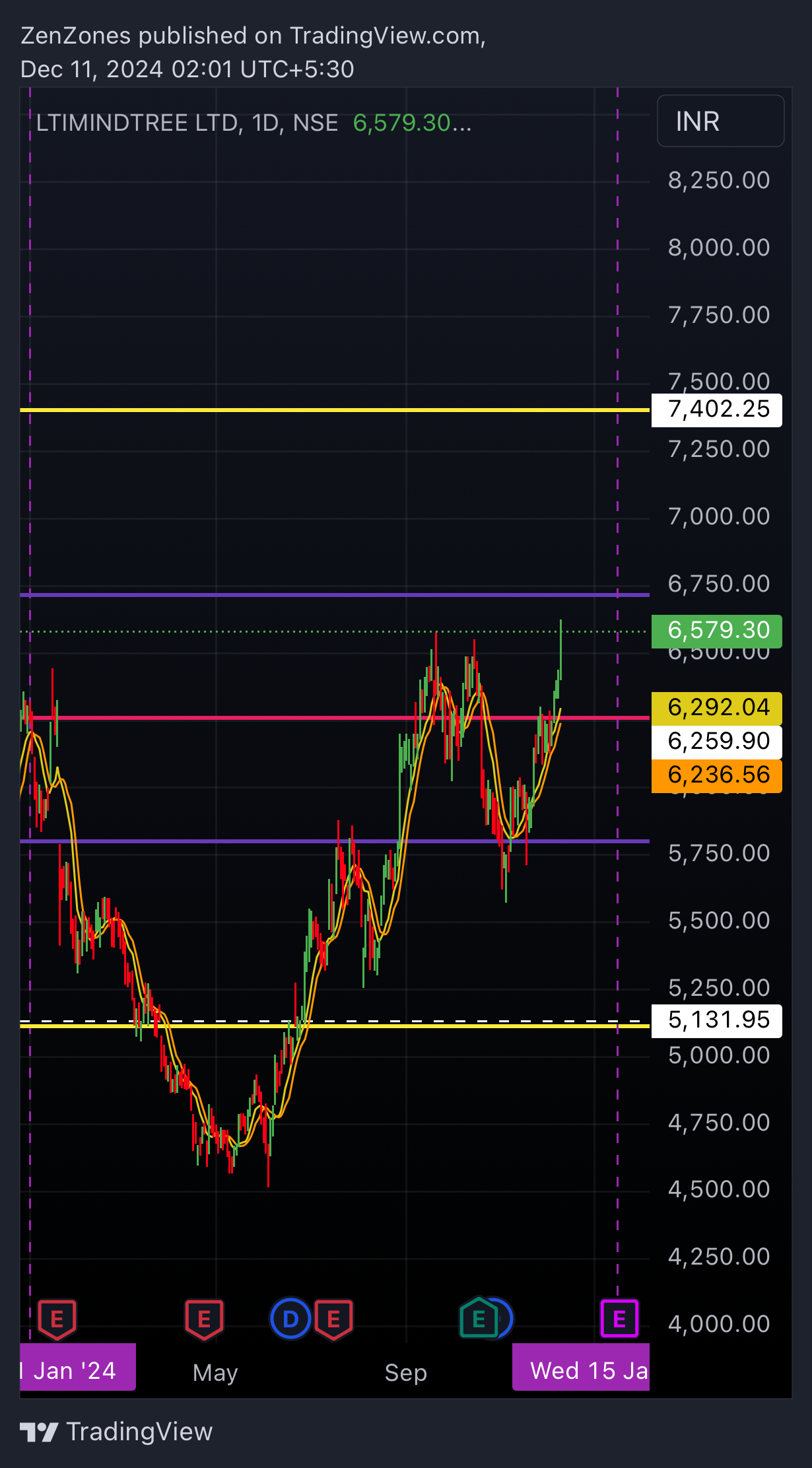Select the green 6,579.30 current price label
812x1468 pixels.
pos(717,631)
